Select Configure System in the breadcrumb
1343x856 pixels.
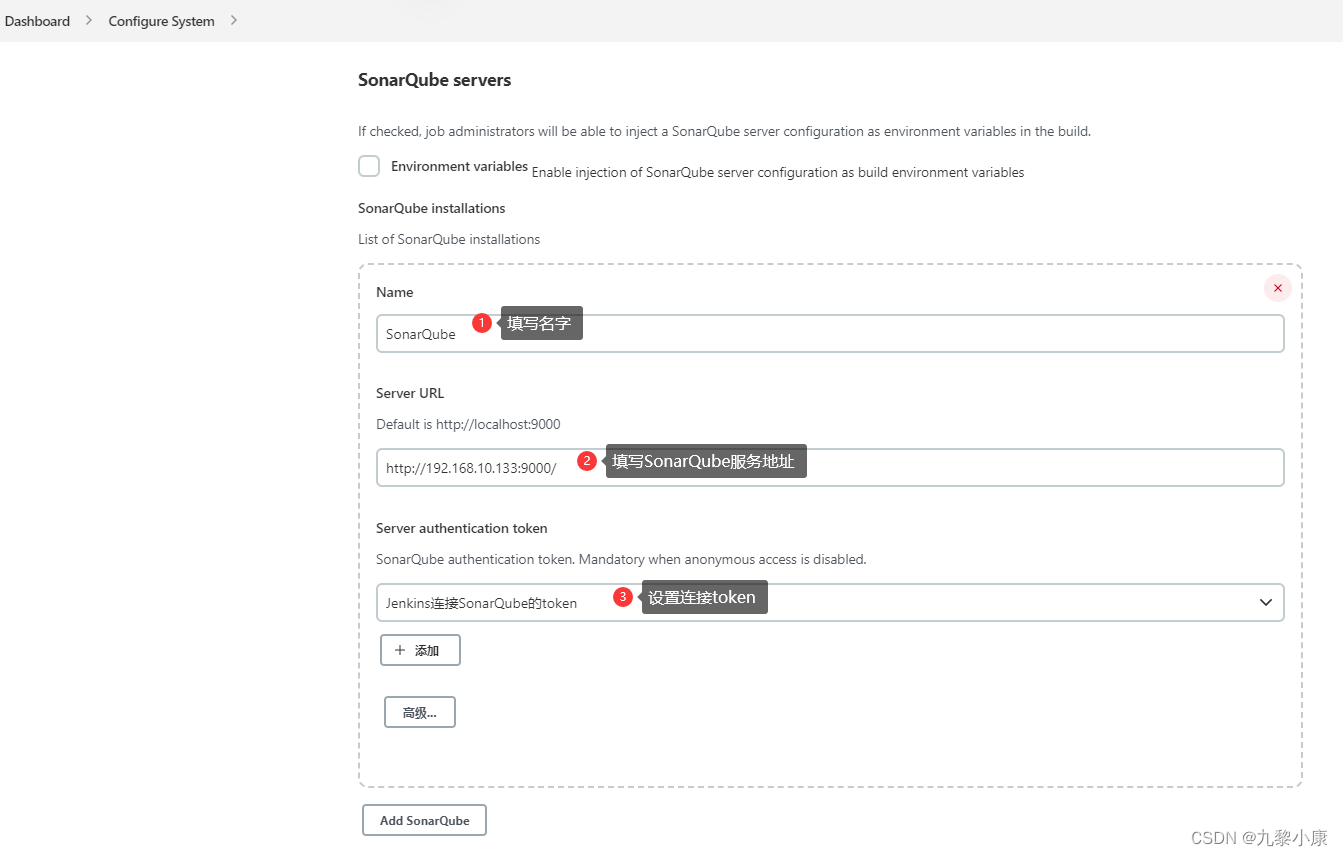point(161,20)
